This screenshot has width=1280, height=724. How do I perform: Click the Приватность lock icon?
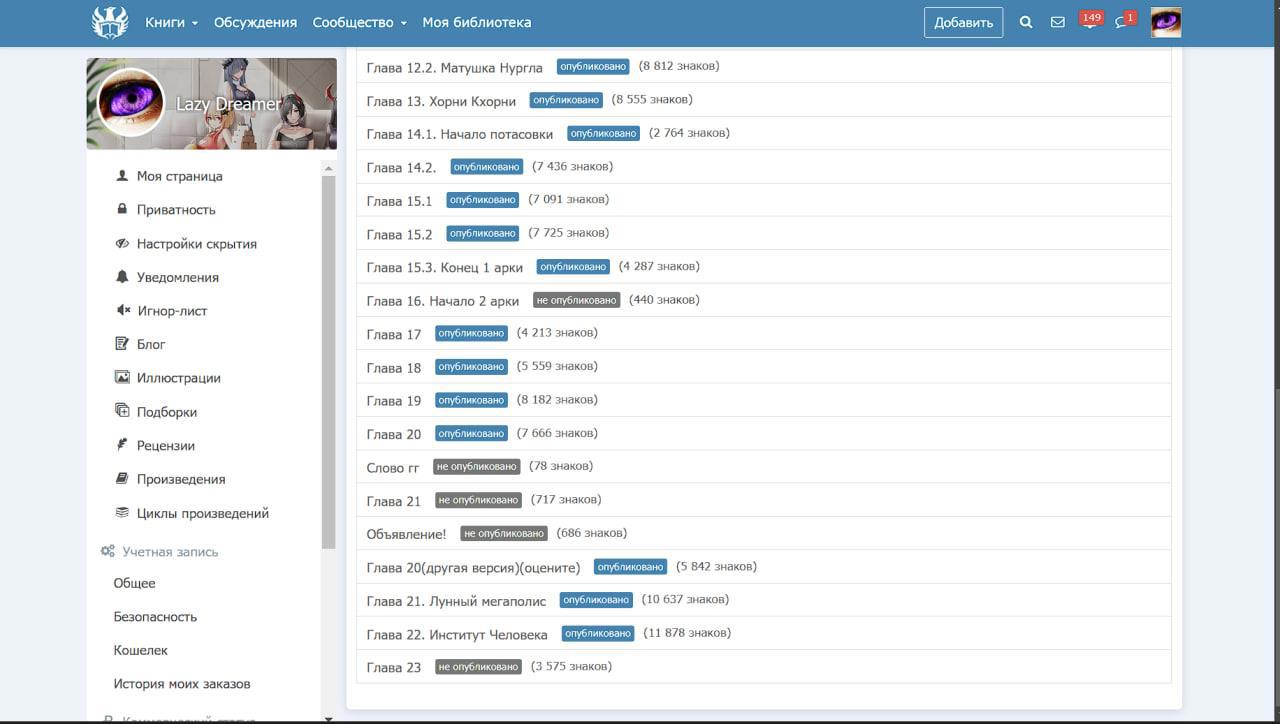coord(122,210)
